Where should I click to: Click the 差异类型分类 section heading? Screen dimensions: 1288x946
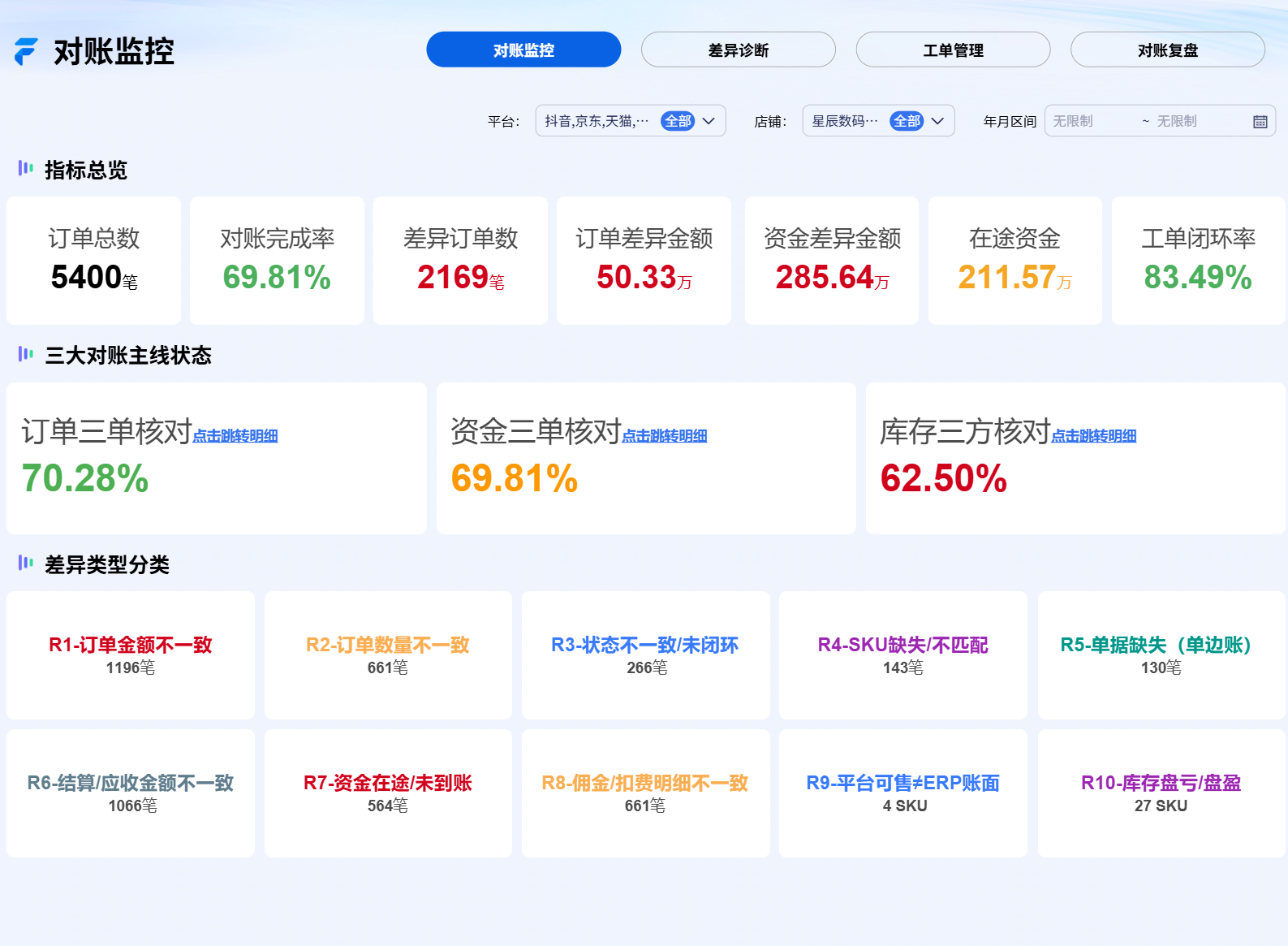107,564
